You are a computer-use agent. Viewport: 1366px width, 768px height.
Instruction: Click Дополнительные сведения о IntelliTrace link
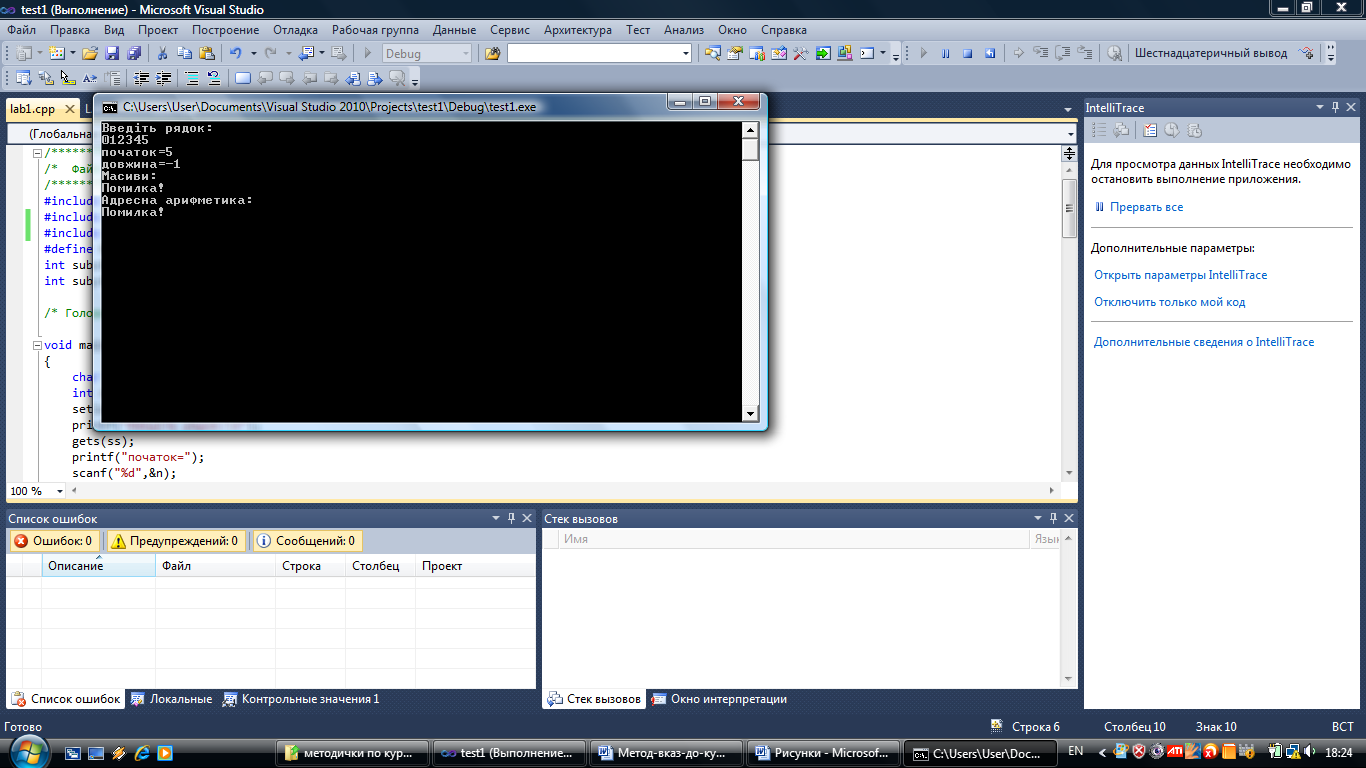point(1204,342)
